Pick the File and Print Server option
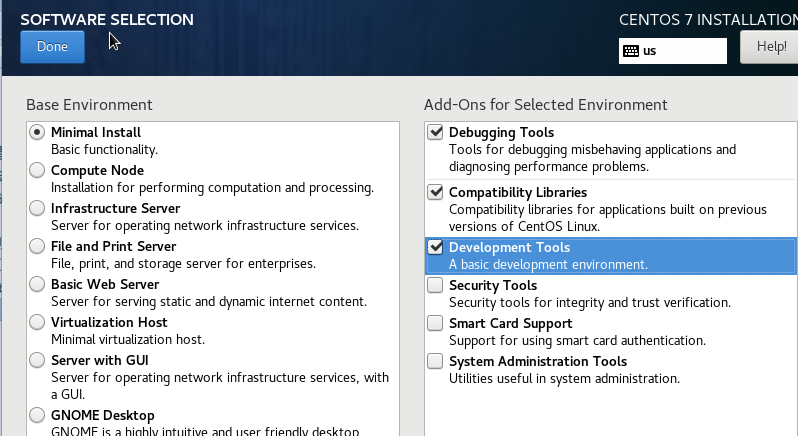 point(37,246)
